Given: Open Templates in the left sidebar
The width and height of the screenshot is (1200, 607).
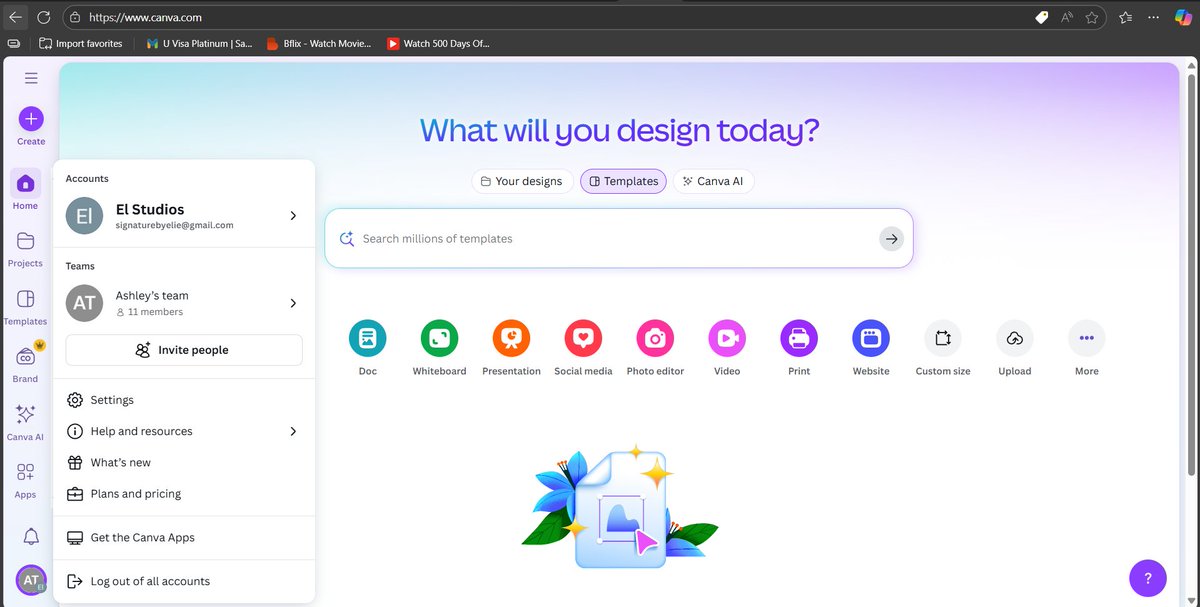Looking at the screenshot, I should pos(25,307).
